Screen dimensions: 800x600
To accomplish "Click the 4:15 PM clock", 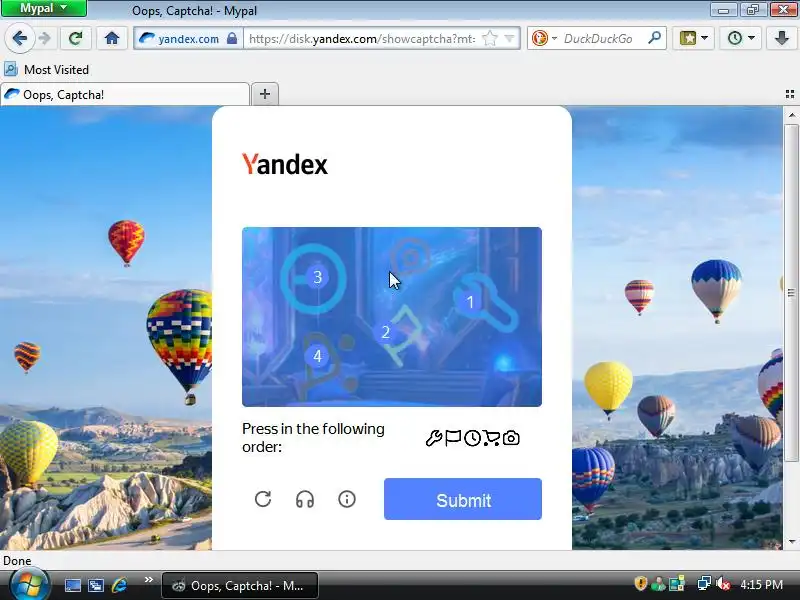I will pyautogui.click(x=762, y=584).
